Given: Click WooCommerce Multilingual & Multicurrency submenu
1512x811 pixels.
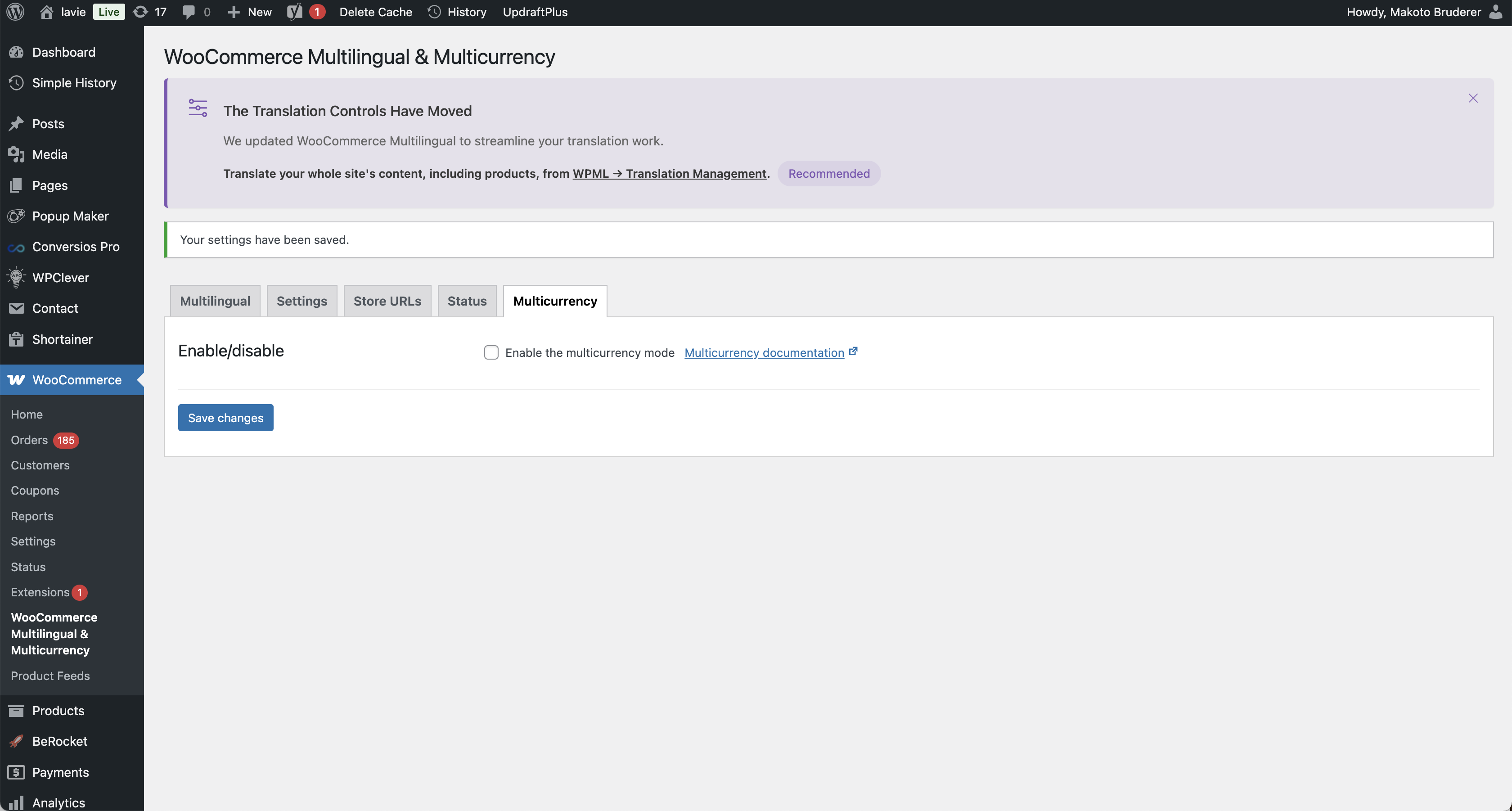Looking at the screenshot, I should [54, 634].
